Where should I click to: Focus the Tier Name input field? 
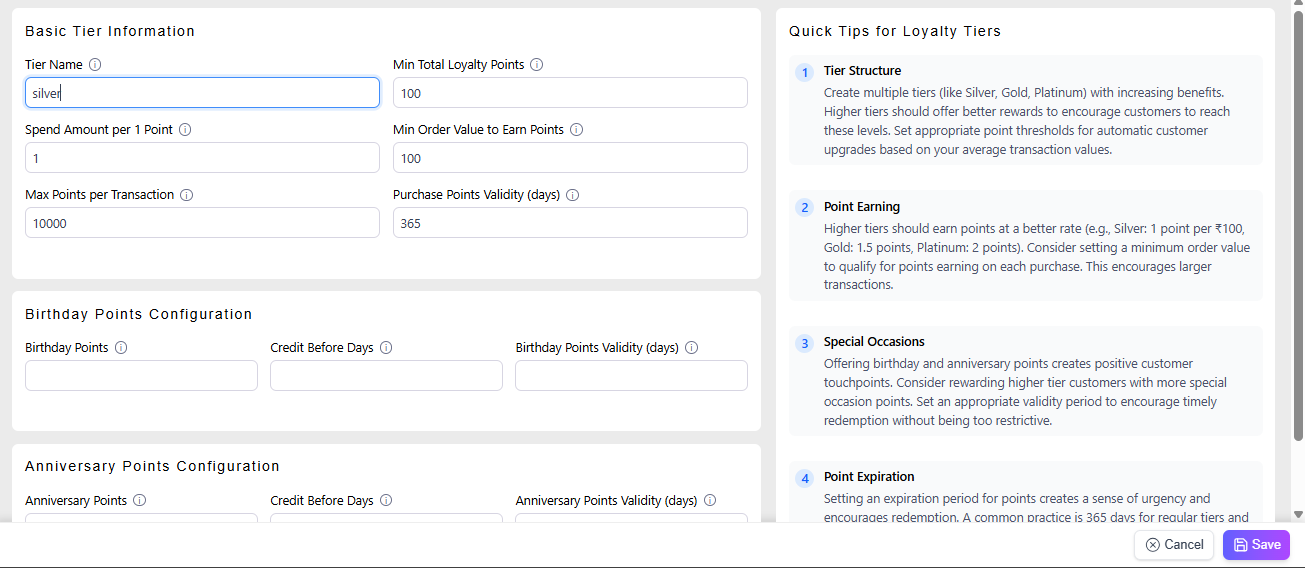coord(202,93)
